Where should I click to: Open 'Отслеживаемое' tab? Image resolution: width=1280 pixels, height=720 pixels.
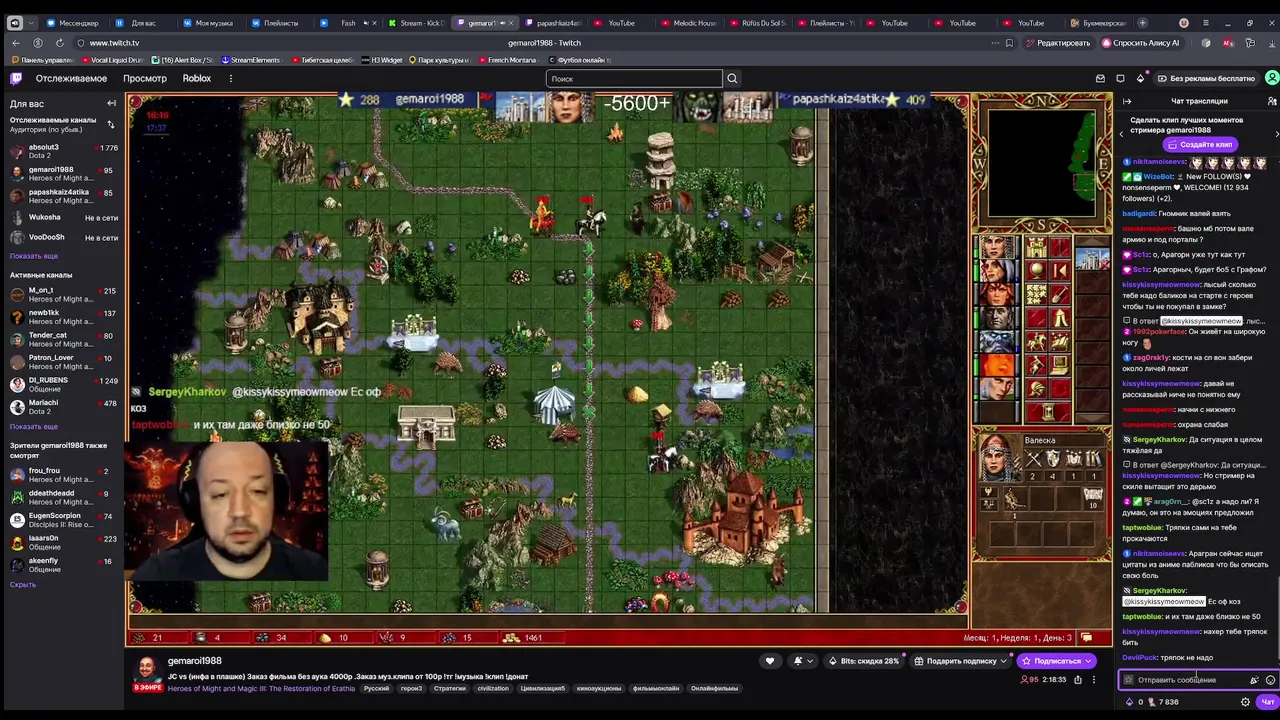[x=71, y=78]
